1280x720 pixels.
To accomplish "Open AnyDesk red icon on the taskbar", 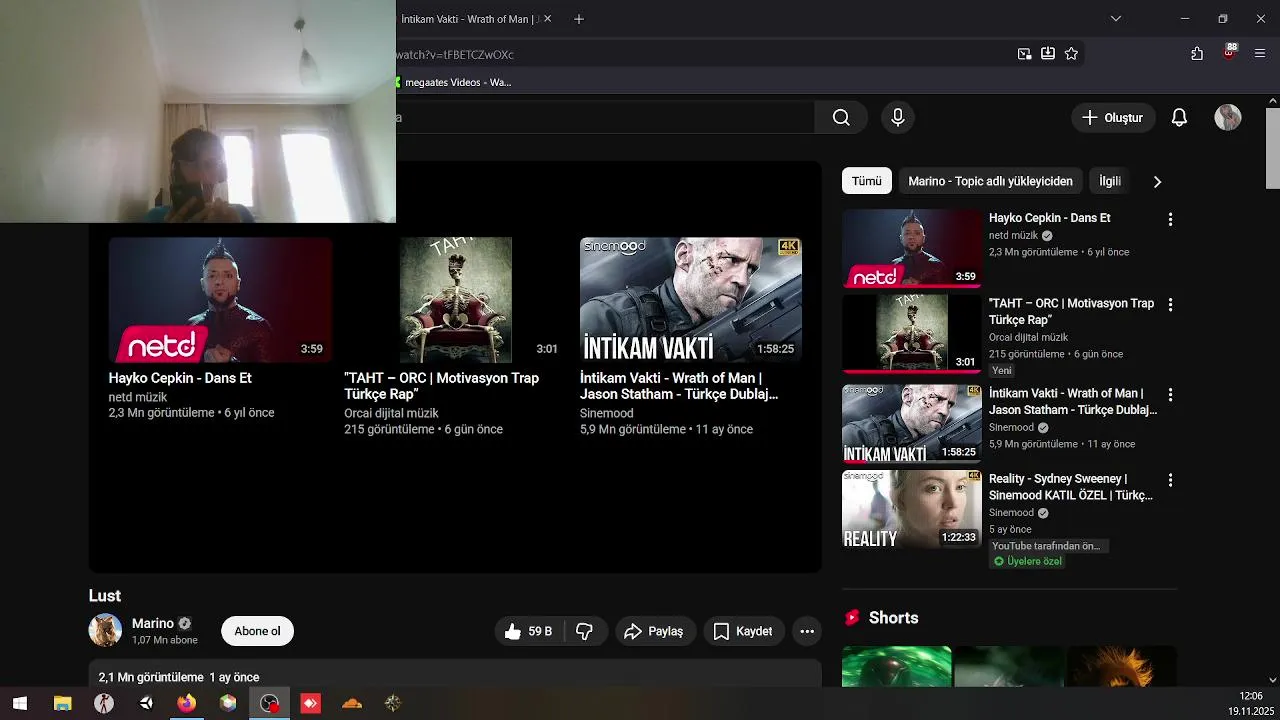I will click(x=310, y=703).
